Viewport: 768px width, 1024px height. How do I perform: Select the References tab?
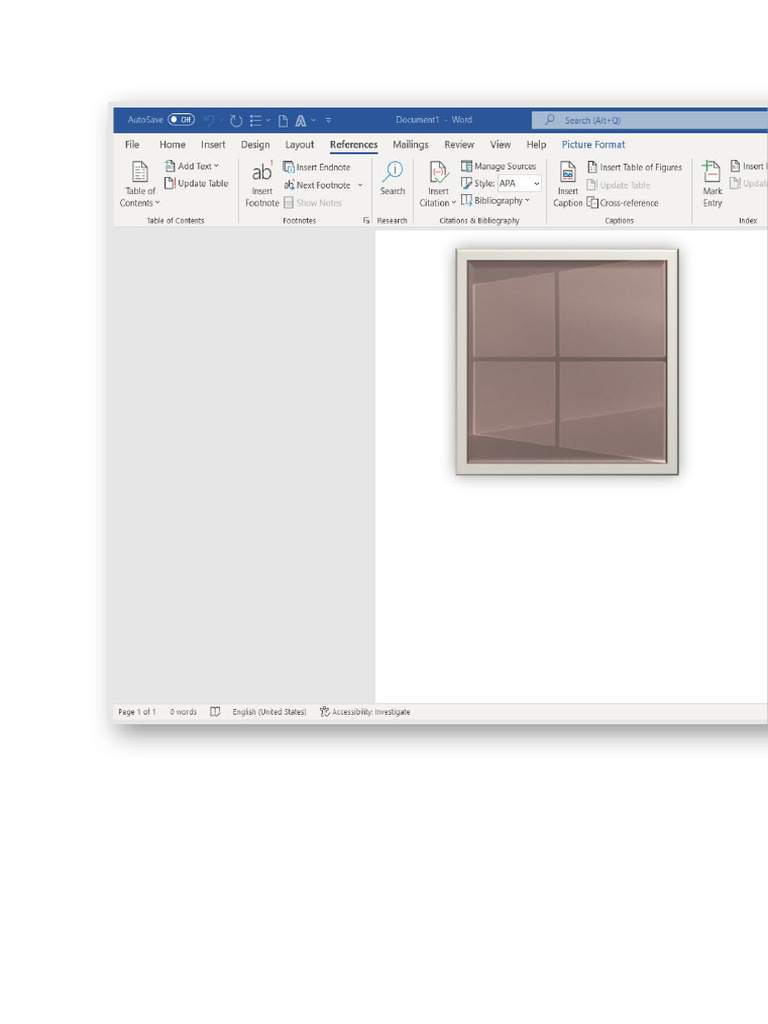pos(353,144)
